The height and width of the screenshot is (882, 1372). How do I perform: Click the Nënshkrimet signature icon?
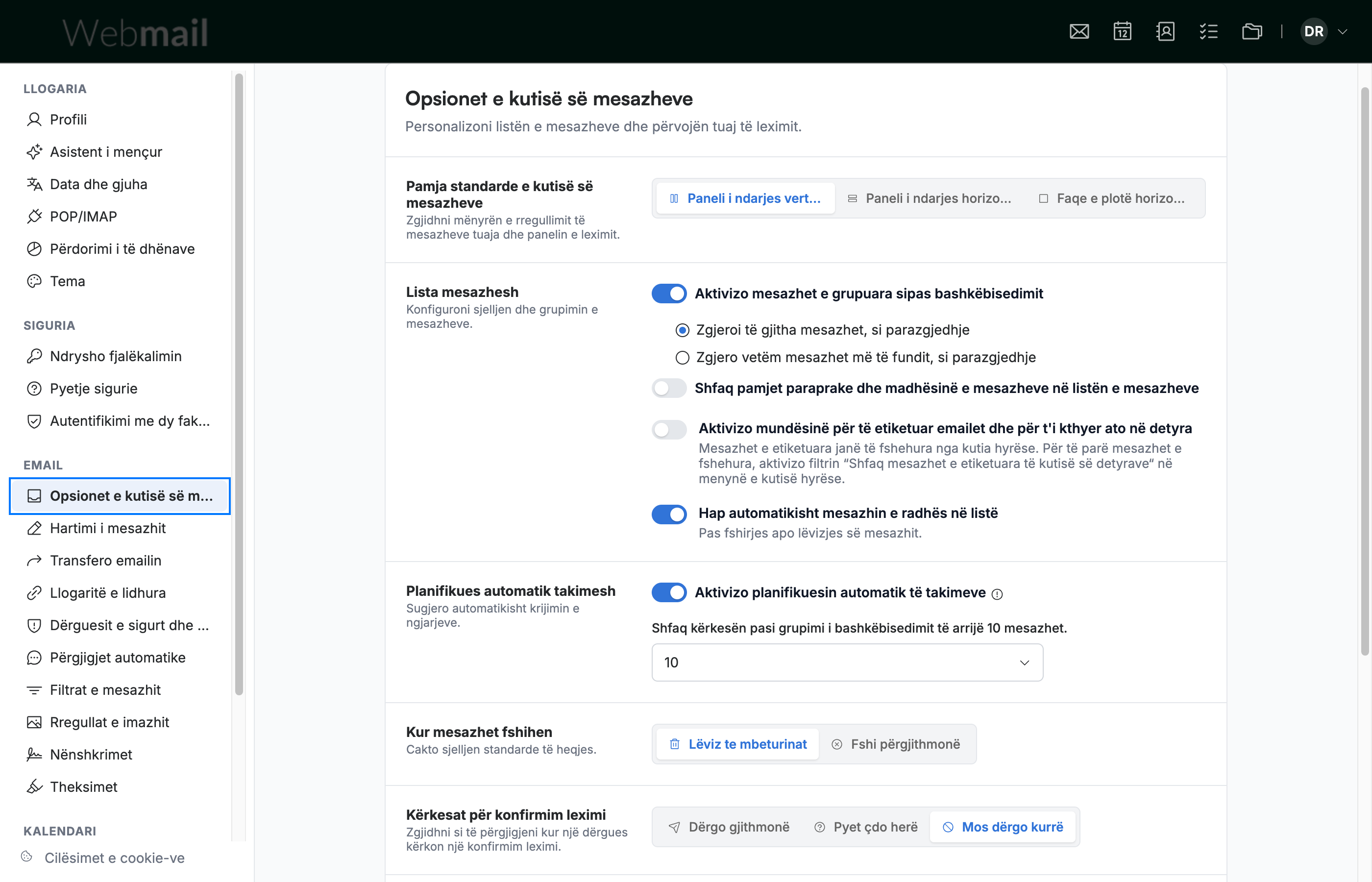click(x=34, y=755)
